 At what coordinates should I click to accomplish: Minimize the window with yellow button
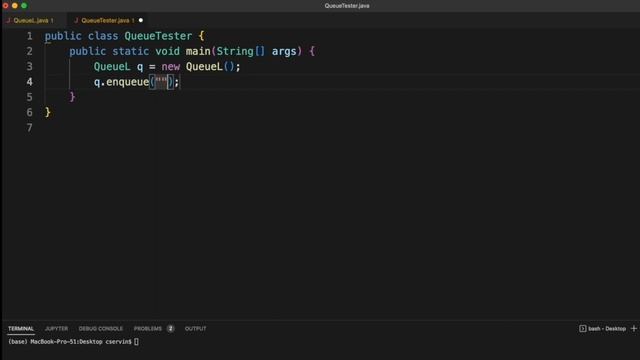pos(15,6)
